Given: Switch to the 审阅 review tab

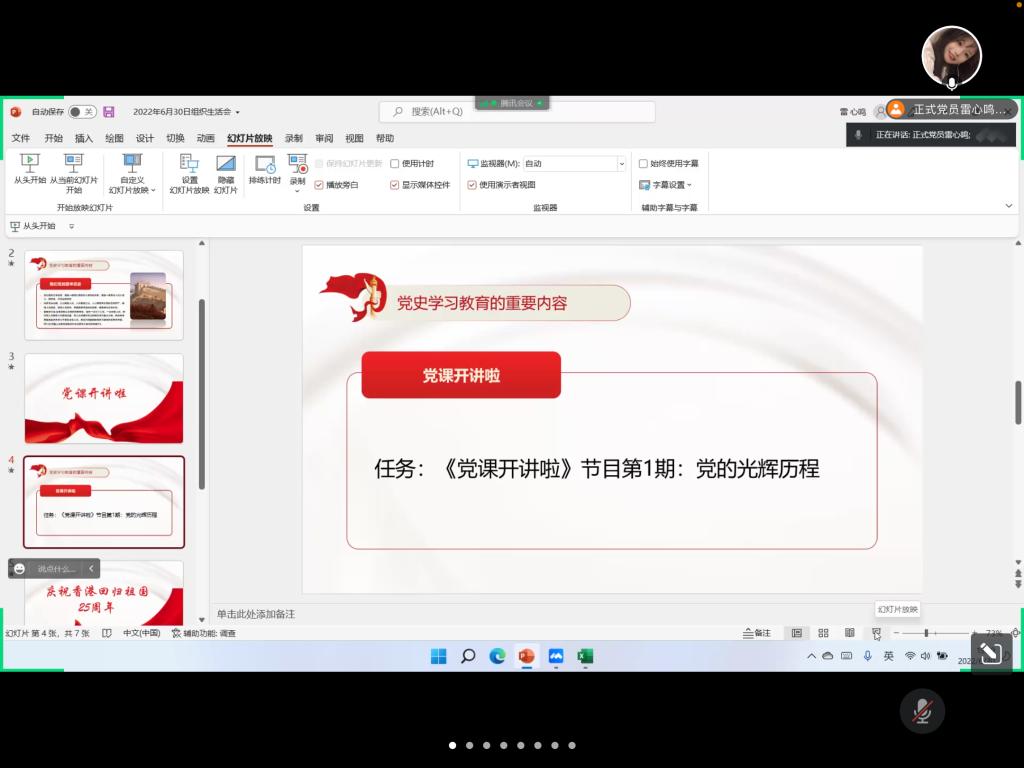Looking at the screenshot, I should pos(324,138).
